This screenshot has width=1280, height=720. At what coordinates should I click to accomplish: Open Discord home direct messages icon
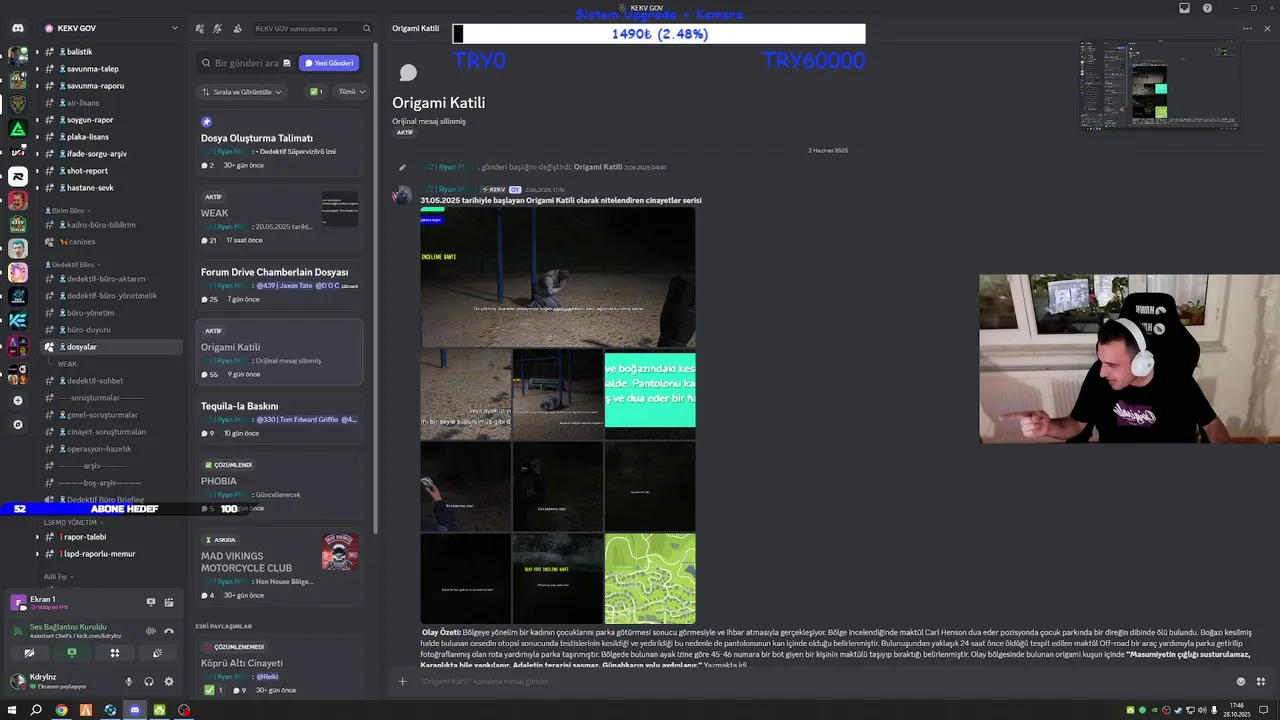click(18, 28)
